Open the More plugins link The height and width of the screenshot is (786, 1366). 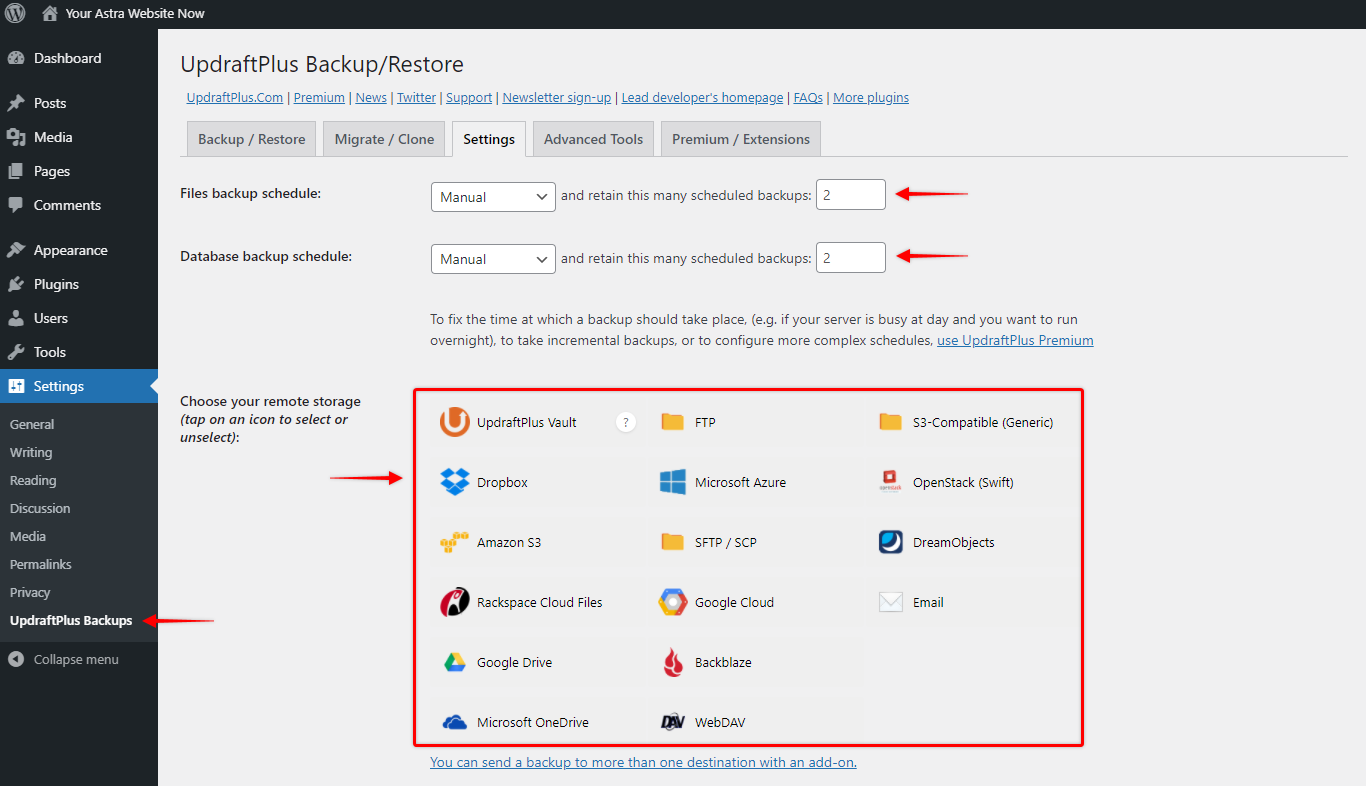click(x=871, y=98)
